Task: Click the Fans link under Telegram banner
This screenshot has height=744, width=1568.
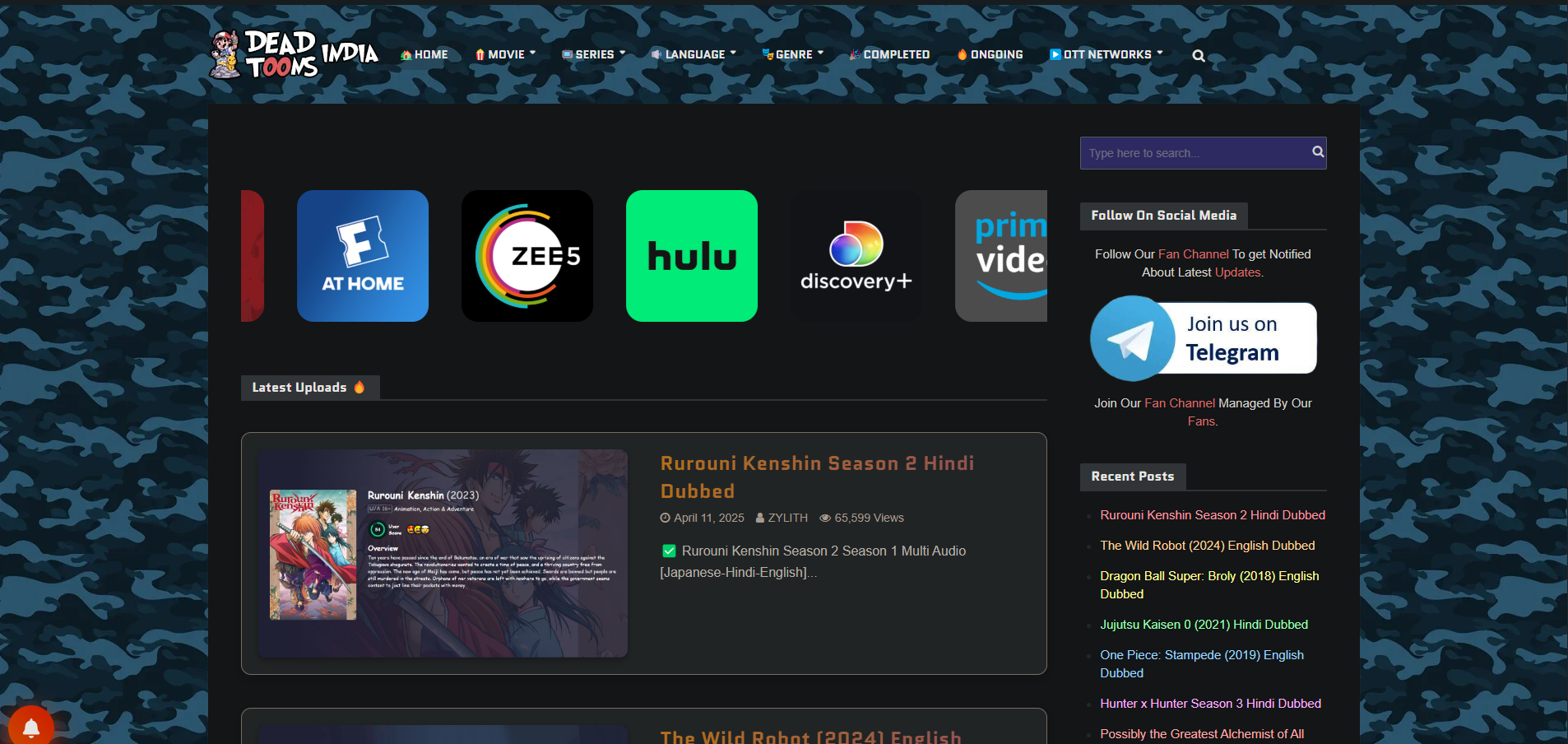Action: pyautogui.click(x=1201, y=421)
